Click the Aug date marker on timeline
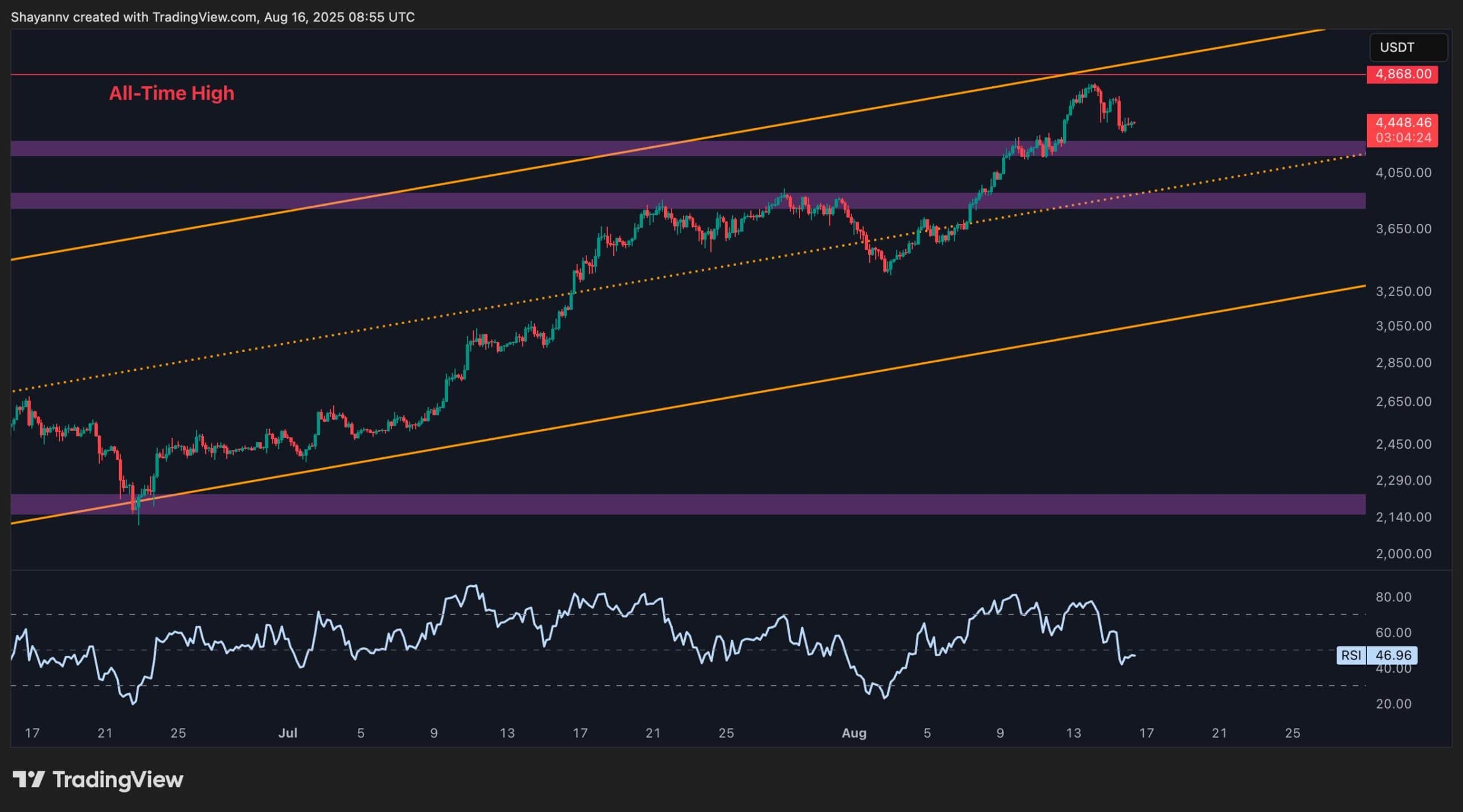This screenshot has height=812, width=1463. tap(854, 733)
